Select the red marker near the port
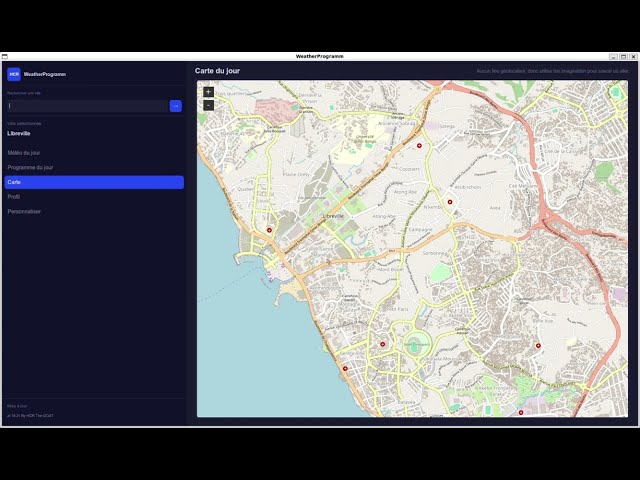Image resolution: width=640 pixels, height=480 pixels. pyautogui.click(x=269, y=230)
